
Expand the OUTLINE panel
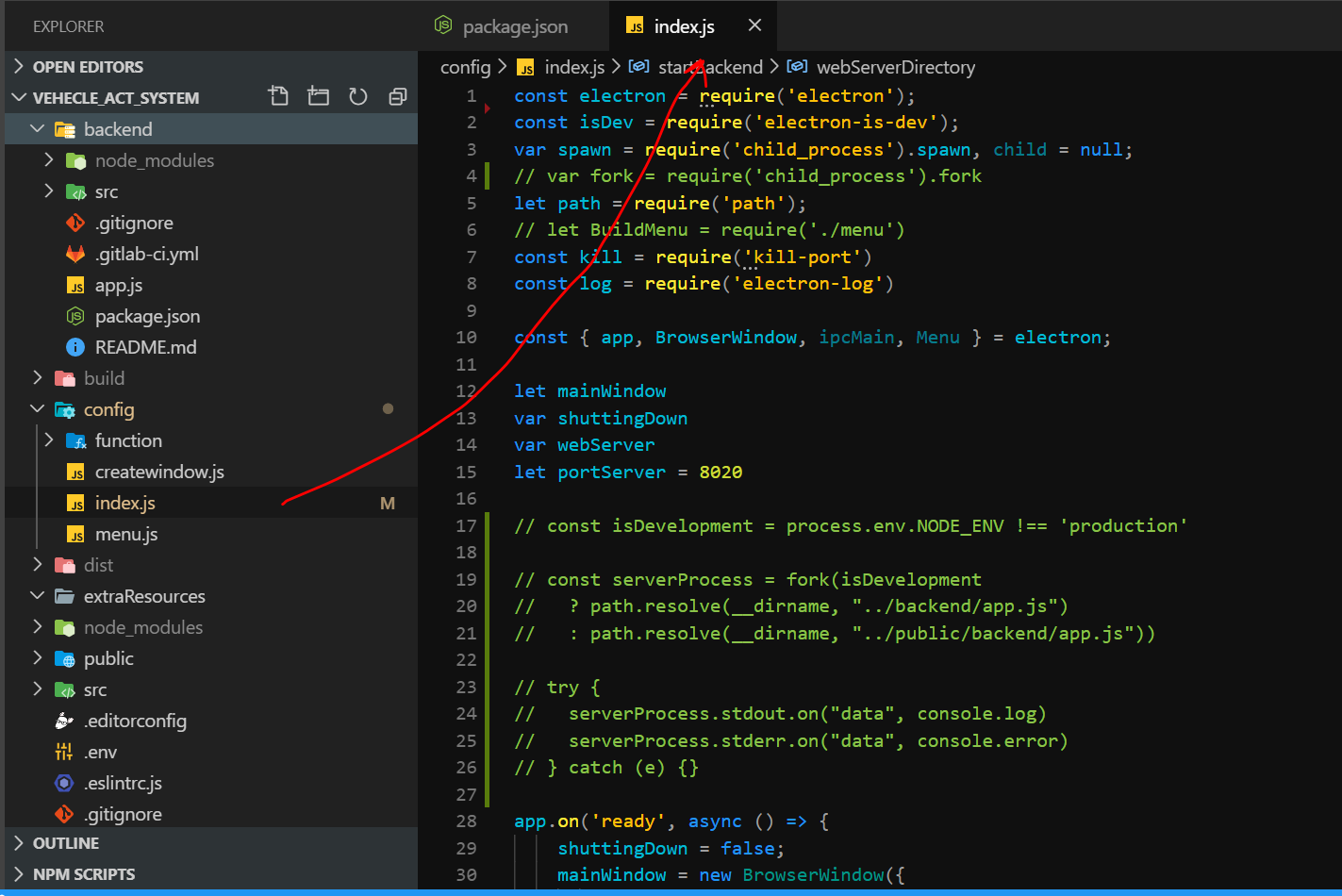(19, 842)
